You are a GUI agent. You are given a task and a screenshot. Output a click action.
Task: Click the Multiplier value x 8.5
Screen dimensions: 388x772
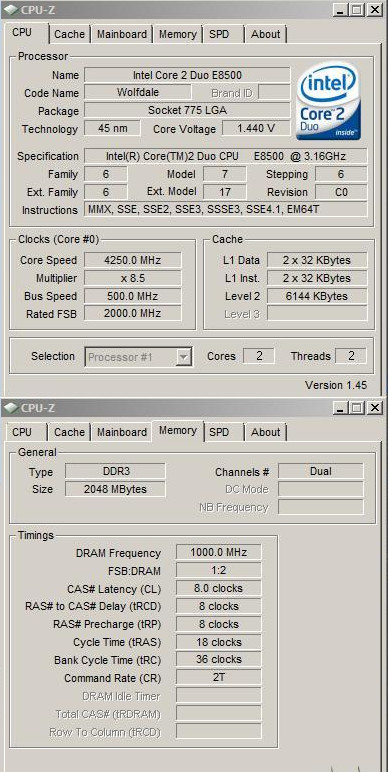click(133, 278)
